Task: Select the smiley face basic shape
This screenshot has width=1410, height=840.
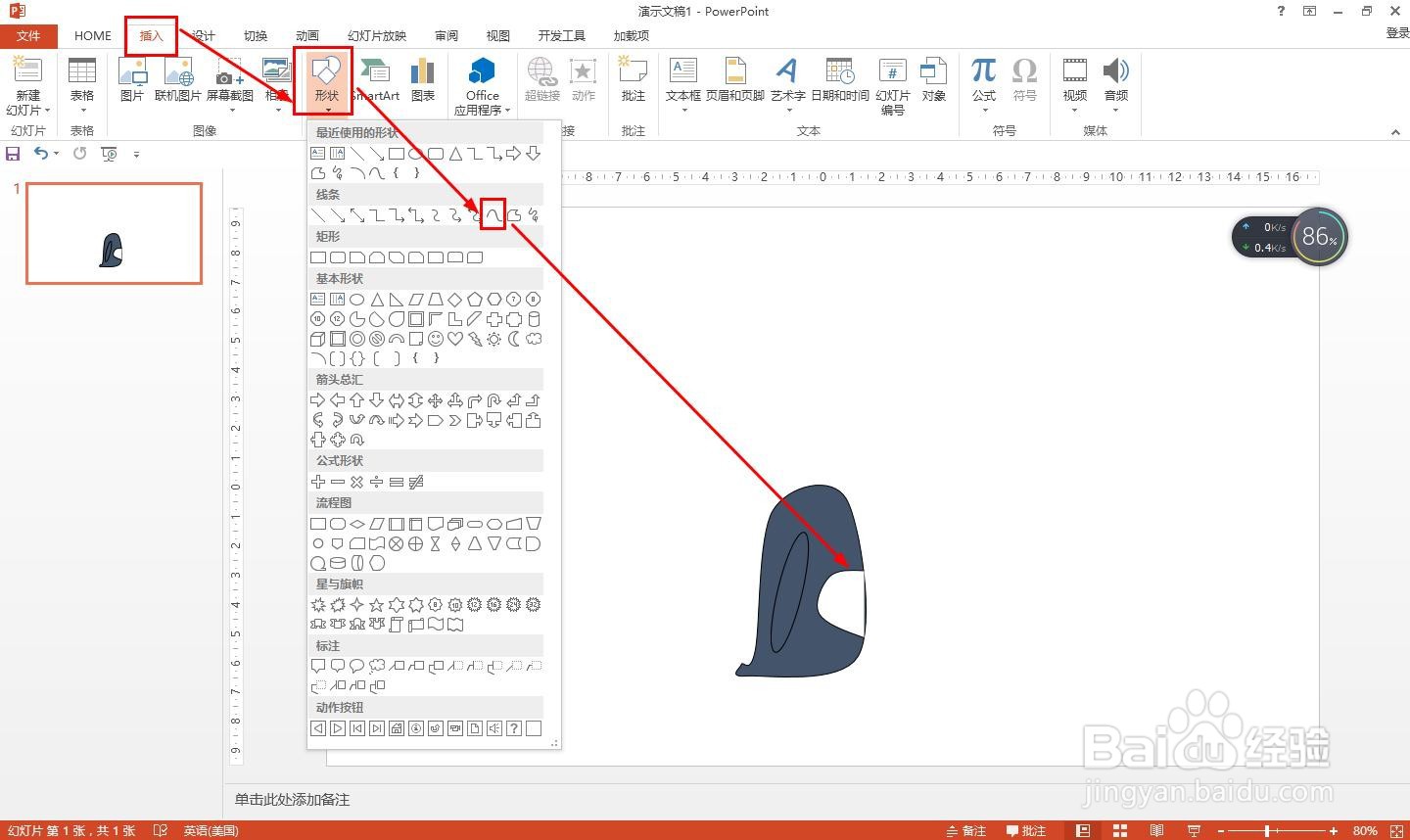Action: click(436, 339)
